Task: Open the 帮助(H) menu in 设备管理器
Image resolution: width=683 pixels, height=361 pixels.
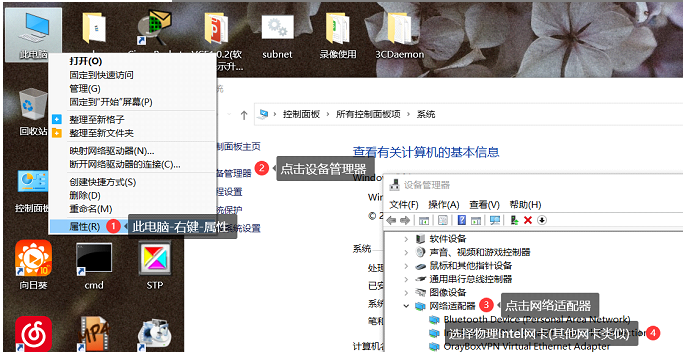Action: pos(525,205)
